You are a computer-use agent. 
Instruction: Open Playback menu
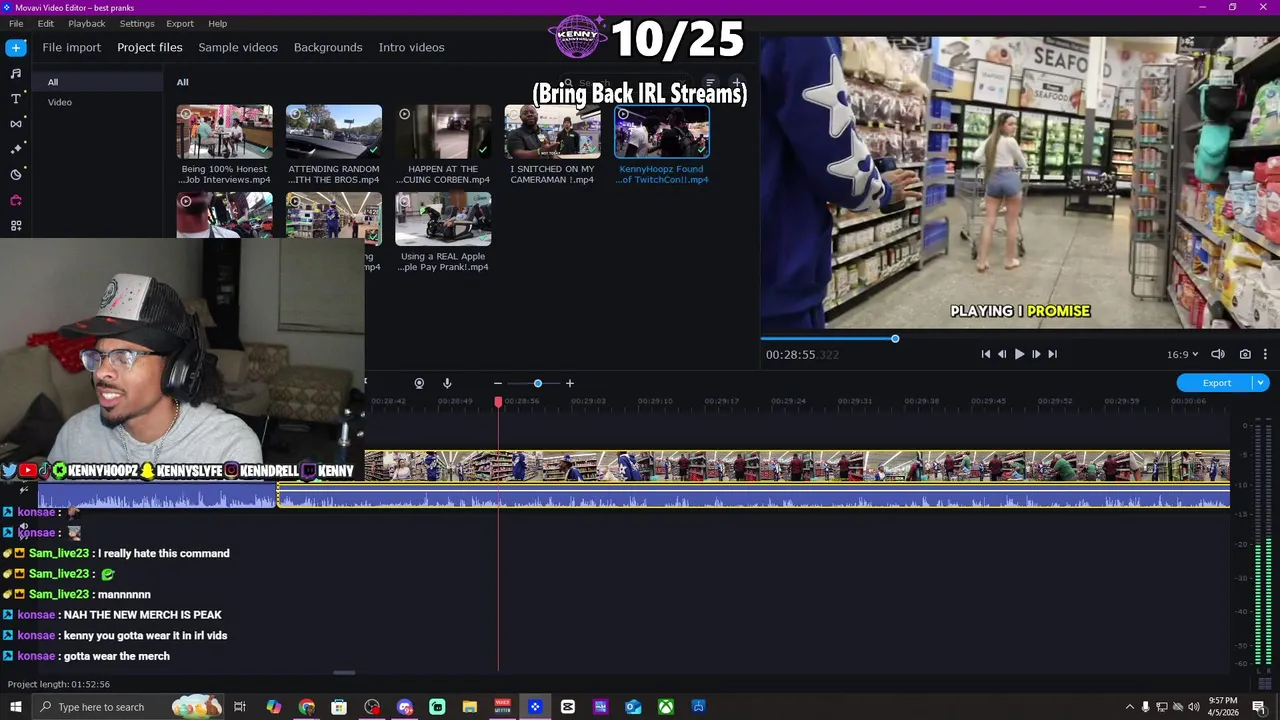87,23
